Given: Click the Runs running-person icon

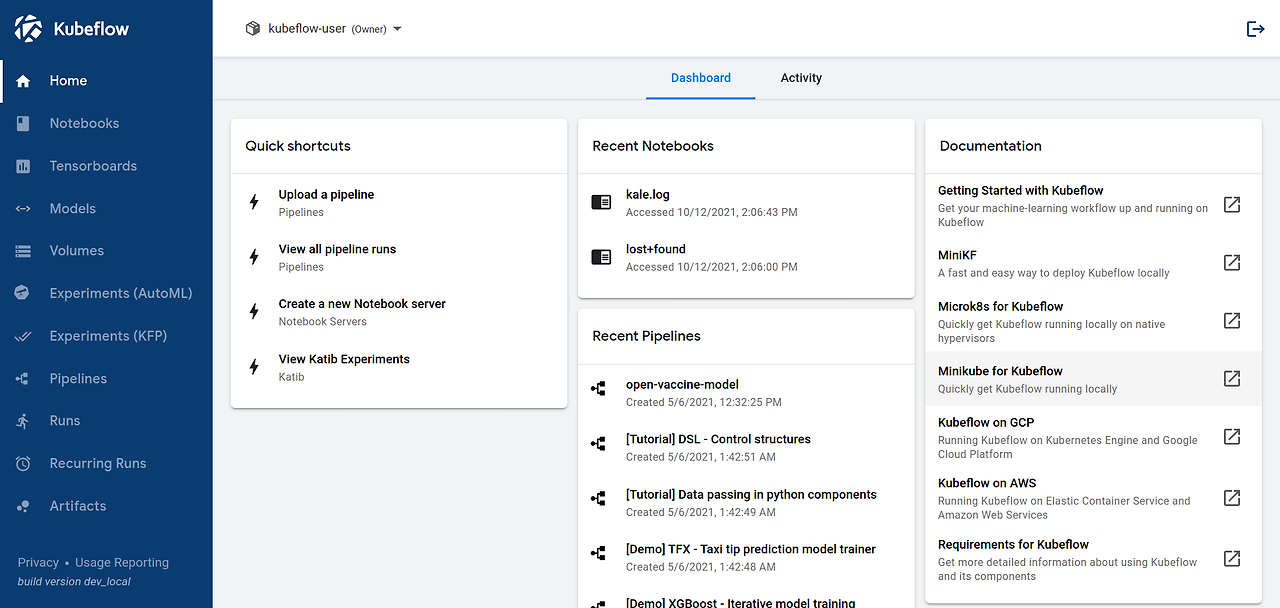Looking at the screenshot, I should point(23,421).
